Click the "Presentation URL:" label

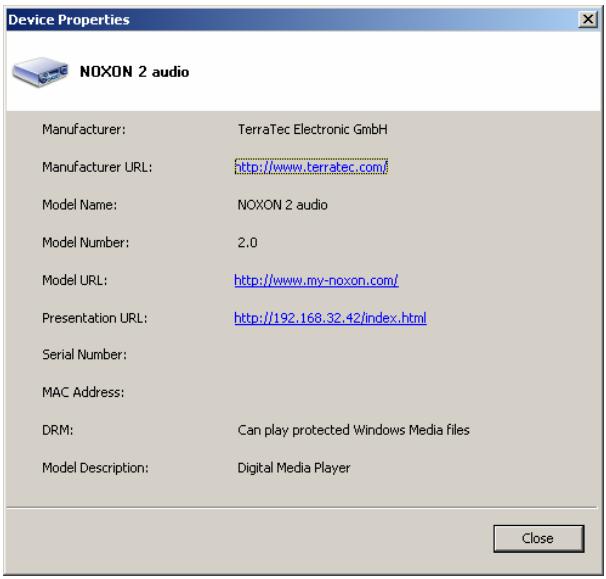[95, 318]
